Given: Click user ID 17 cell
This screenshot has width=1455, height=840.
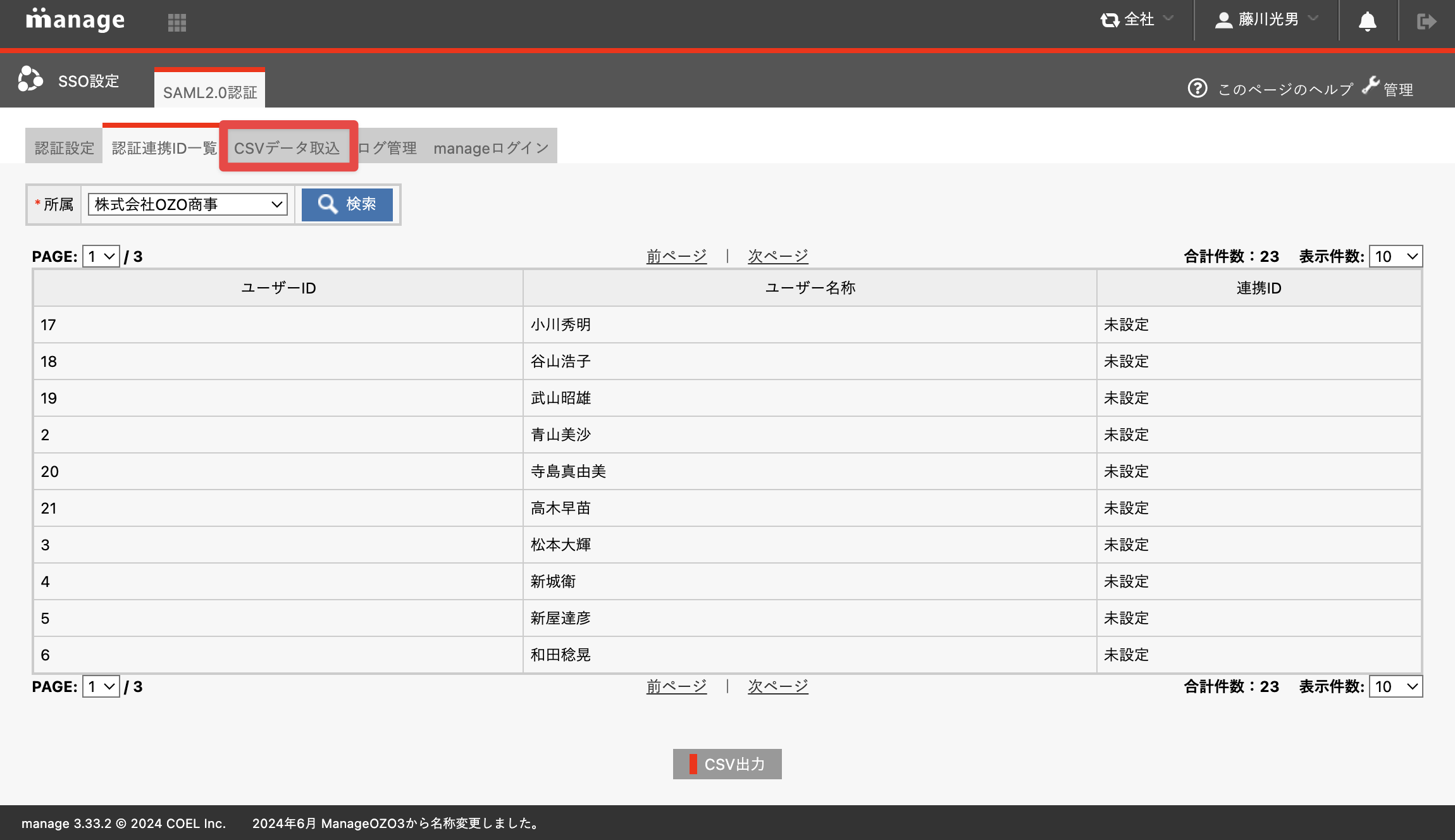Looking at the screenshot, I should point(278,324).
